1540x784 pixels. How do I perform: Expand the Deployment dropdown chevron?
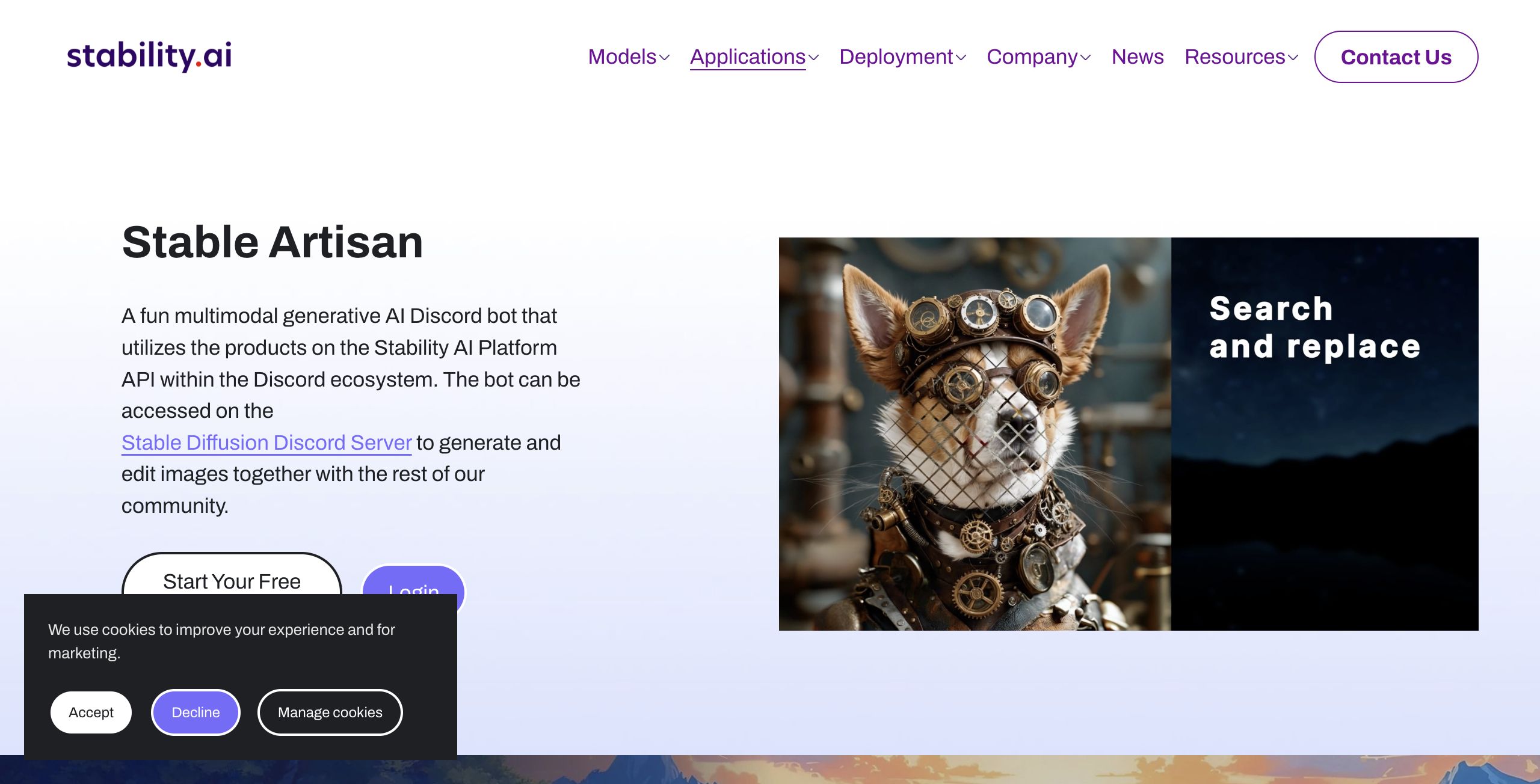pyautogui.click(x=961, y=58)
